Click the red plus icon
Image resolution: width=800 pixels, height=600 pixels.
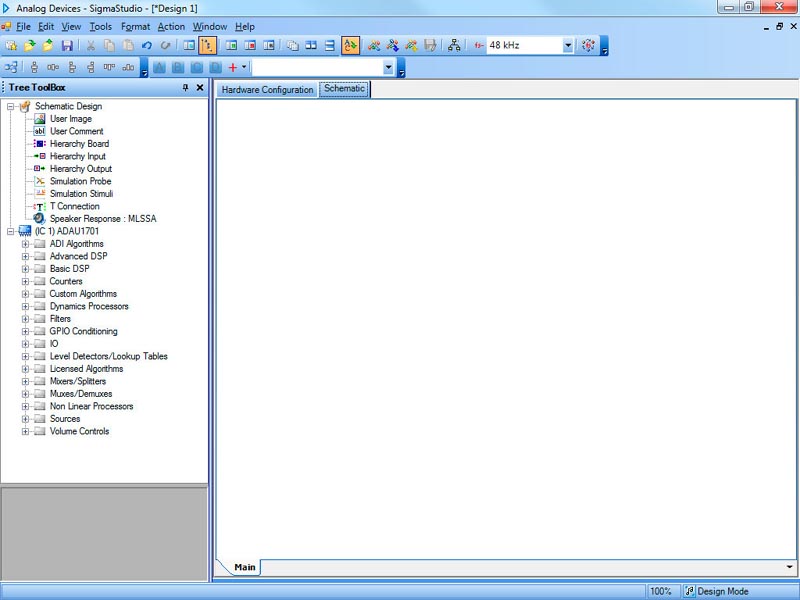click(x=233, y=67)
